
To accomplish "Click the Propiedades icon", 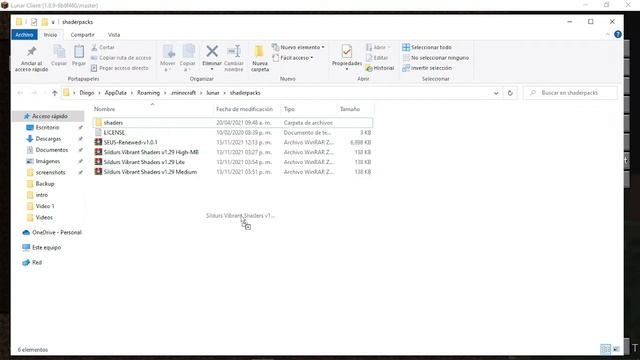I will [x=347, y=52].
